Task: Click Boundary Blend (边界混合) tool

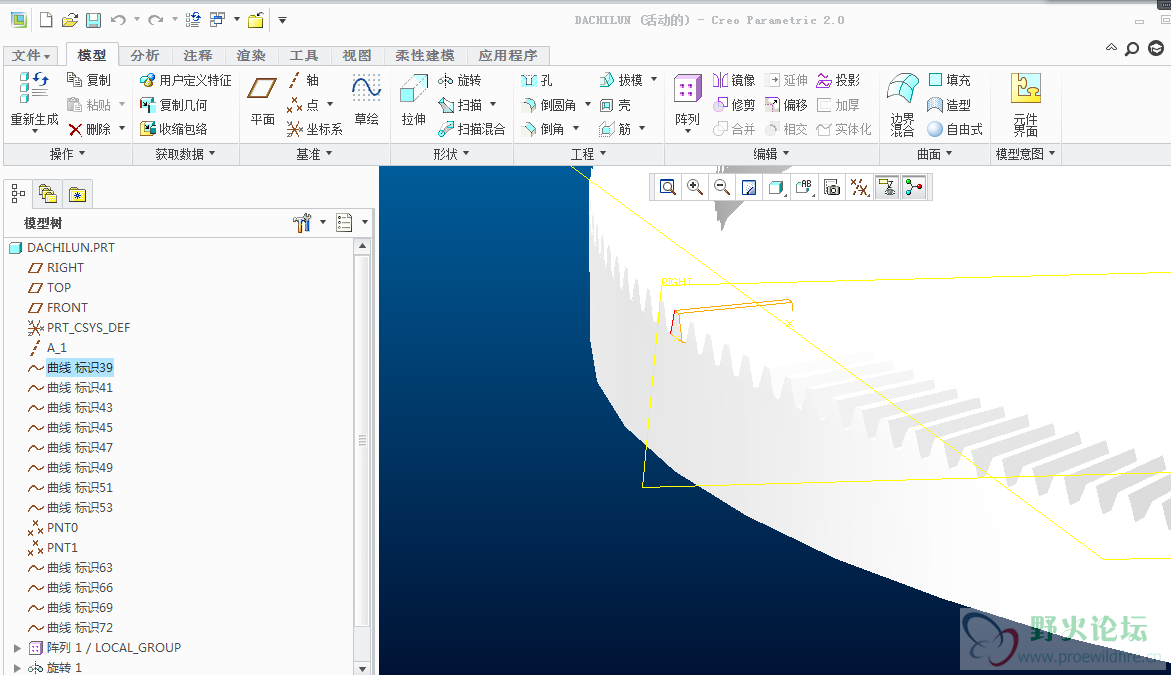Action: point(902,105)
